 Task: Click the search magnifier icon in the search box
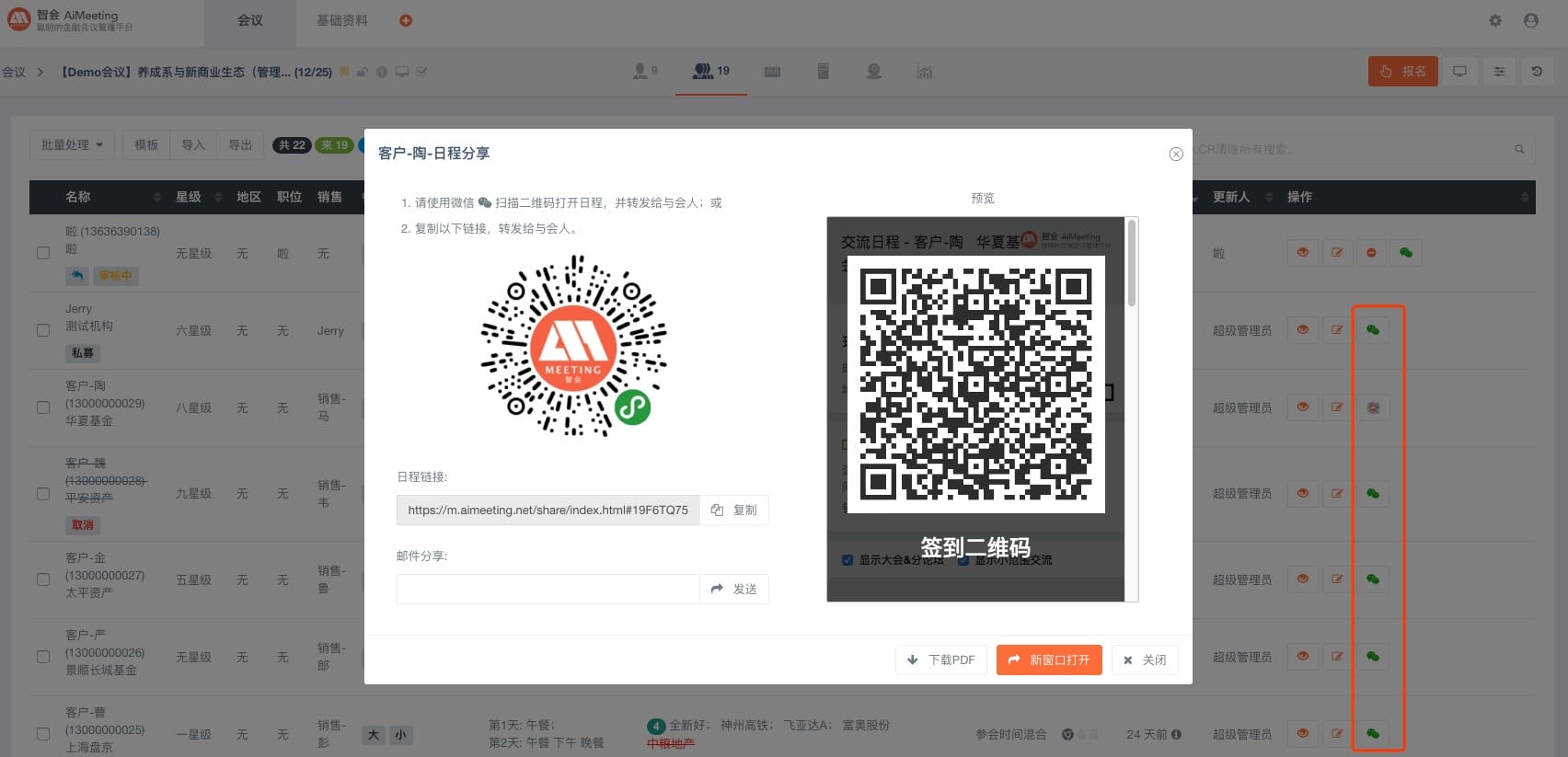[1519, 149]
